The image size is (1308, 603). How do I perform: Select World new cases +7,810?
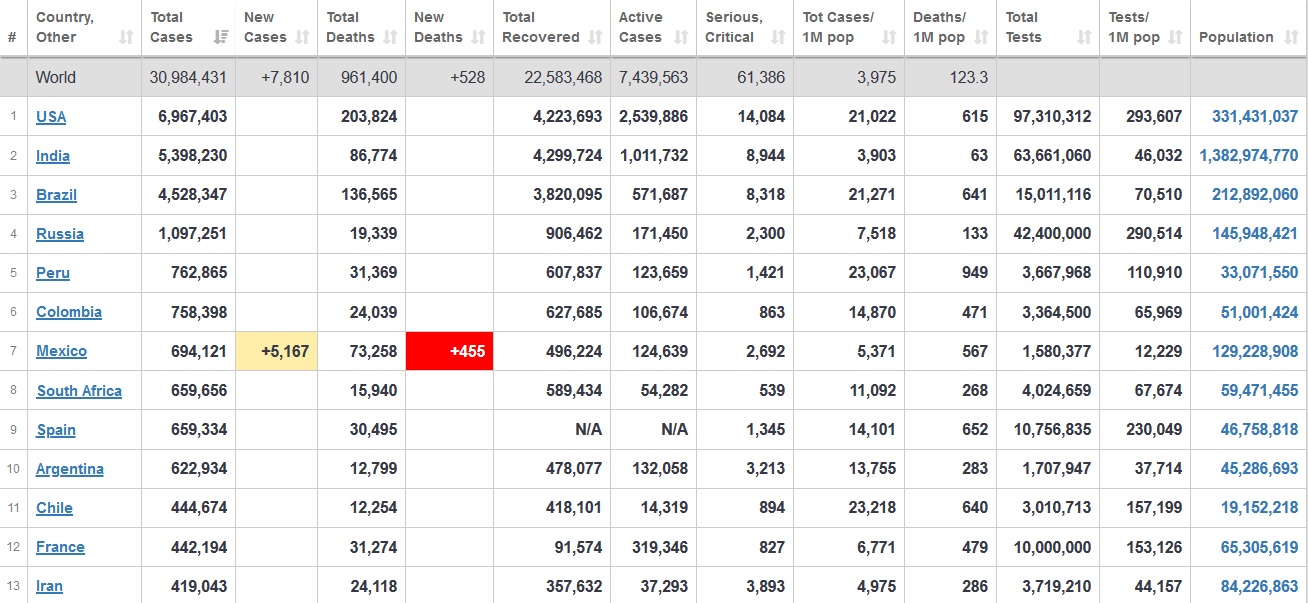point(285,77)
